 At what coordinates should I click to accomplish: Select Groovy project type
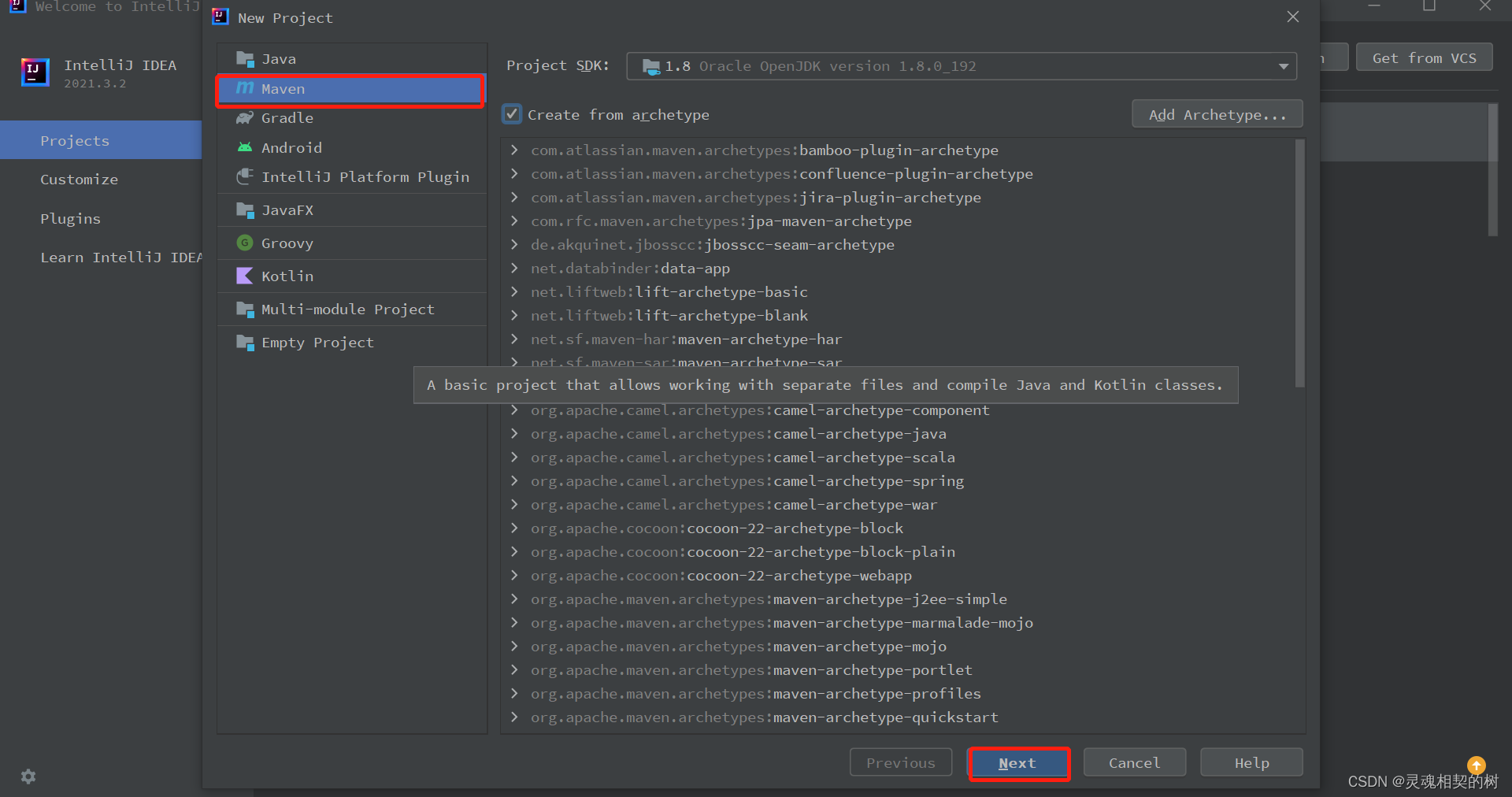tap(351, 243)
